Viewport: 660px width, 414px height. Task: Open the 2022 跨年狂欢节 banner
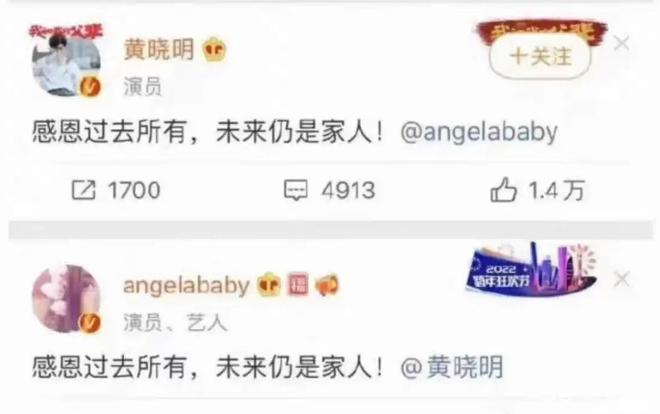532,269
